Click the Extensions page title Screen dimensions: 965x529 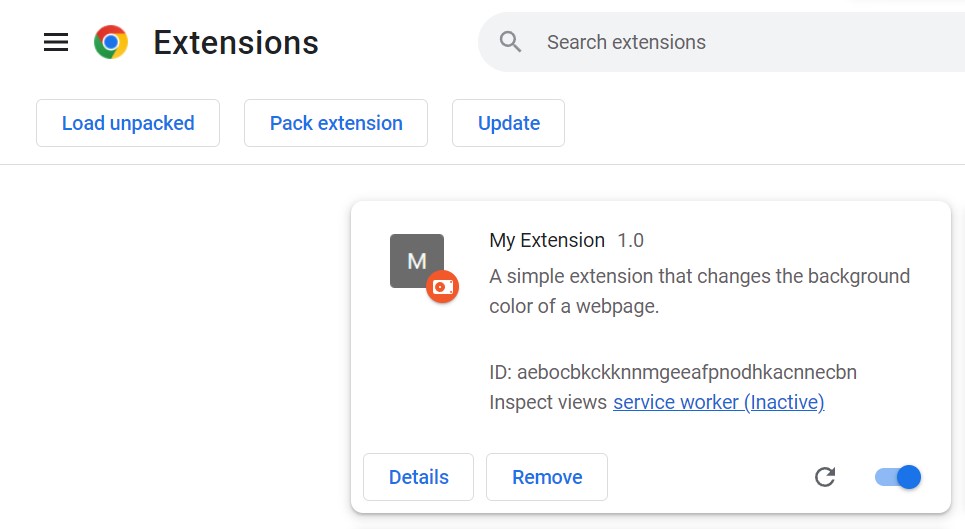[x=236, y=42]
